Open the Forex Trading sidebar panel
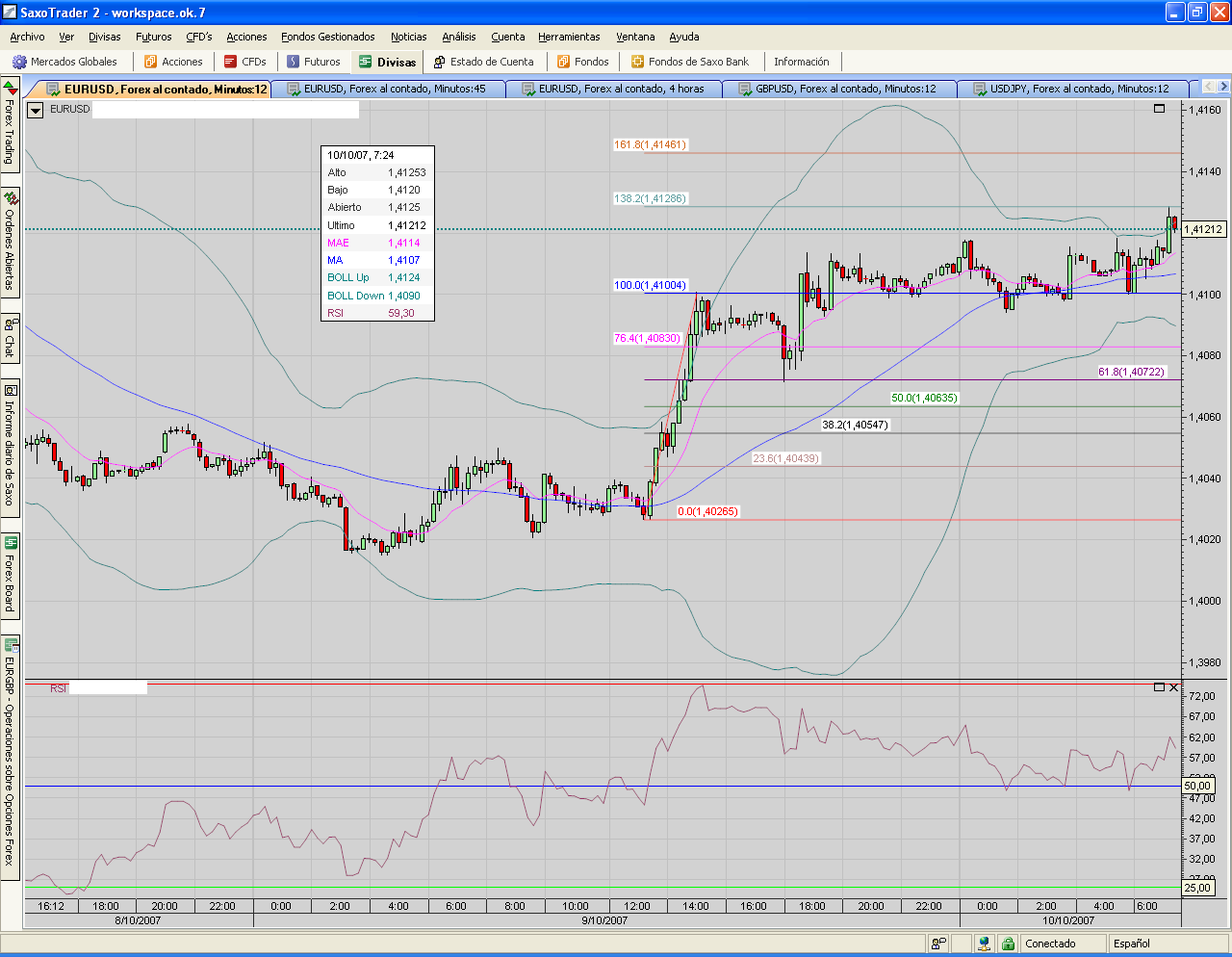The image size is (1232, 957). [x=10, y=125]
